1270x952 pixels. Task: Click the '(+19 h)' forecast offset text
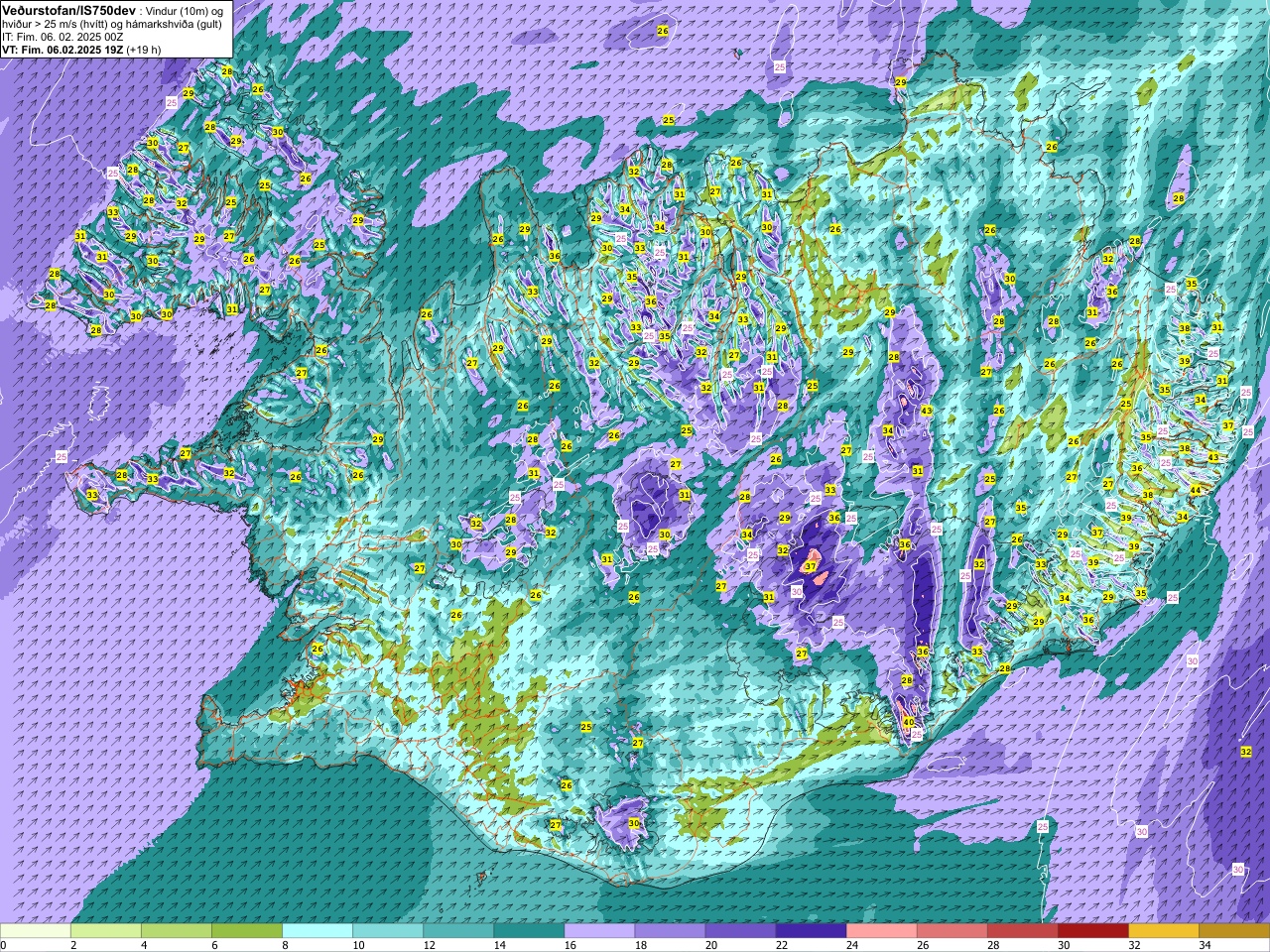[x=144, y=50]
